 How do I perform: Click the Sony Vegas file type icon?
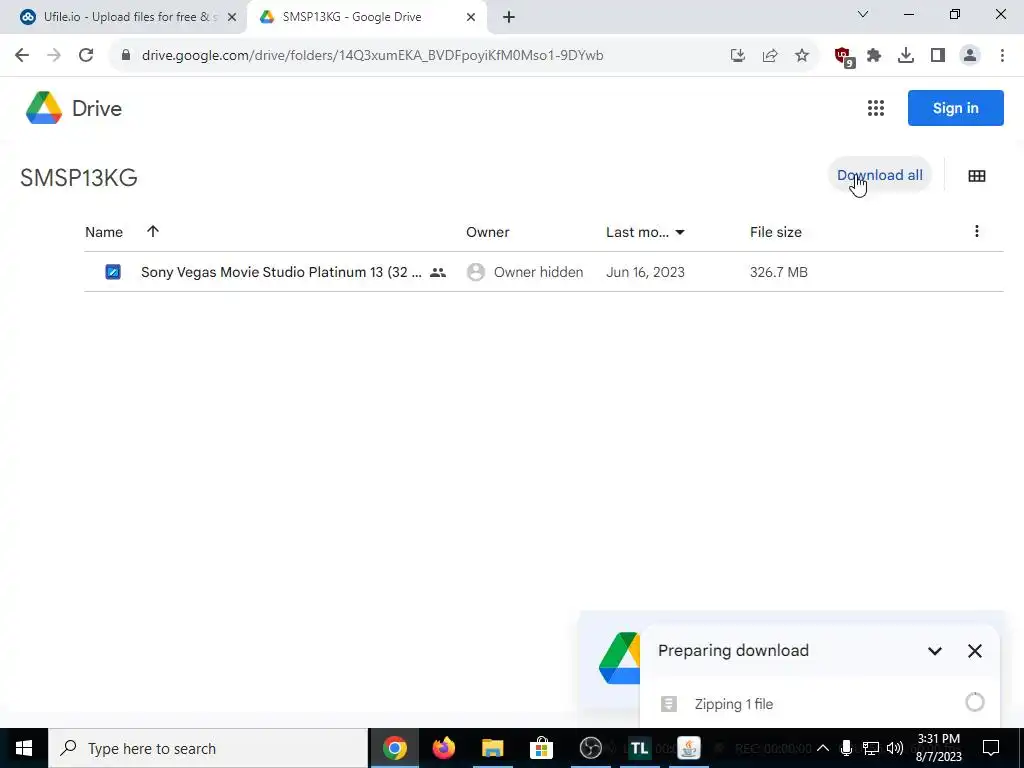click(113, 272)
